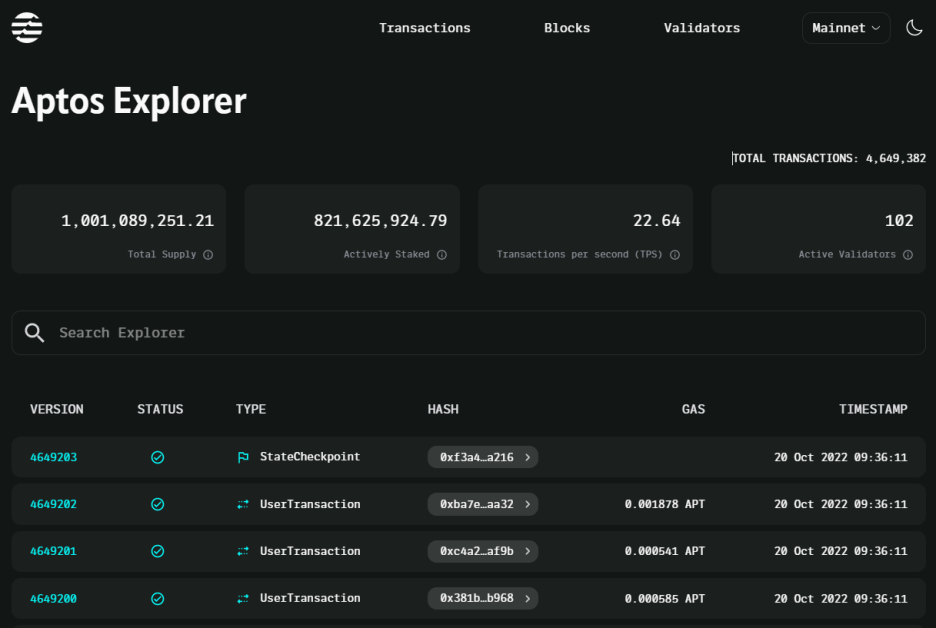The image size is (936, 628).
Task: Click success status icon for 4649200
Action: click(158, 599)
